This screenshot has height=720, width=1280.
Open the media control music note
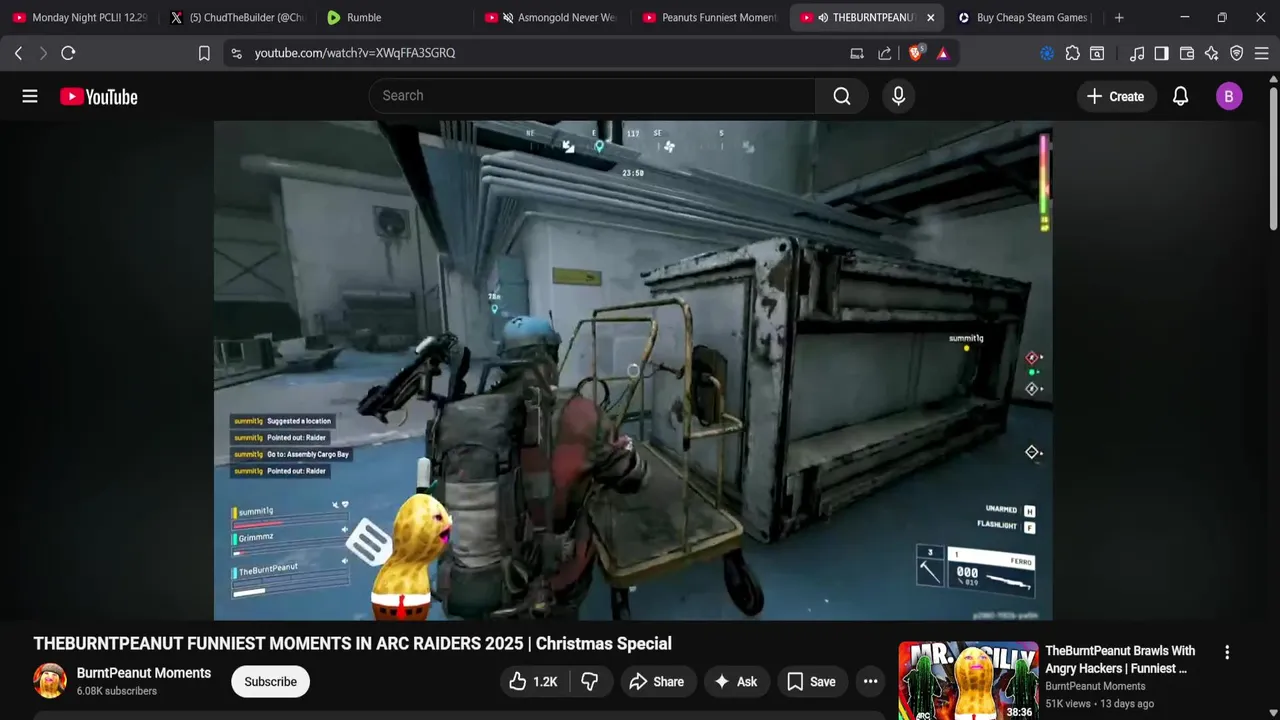(x=1137, y=53)
